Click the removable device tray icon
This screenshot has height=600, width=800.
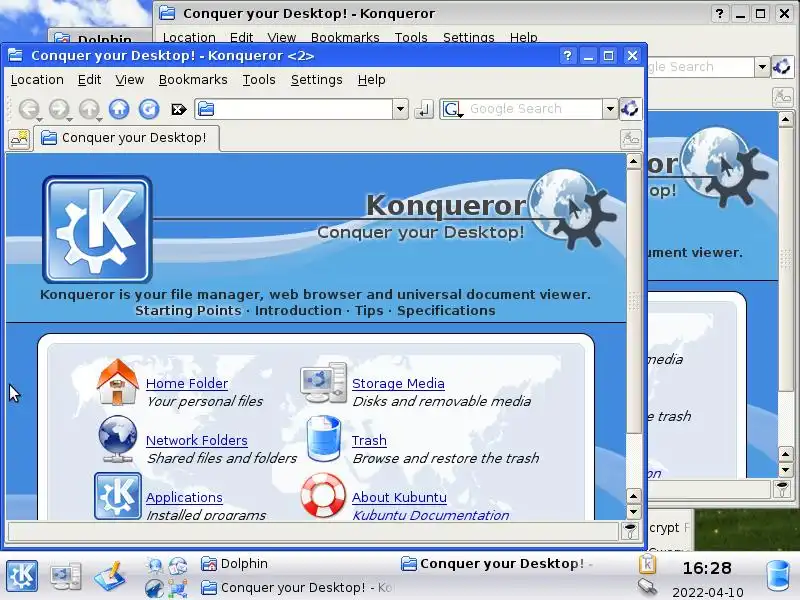tap(647, 587)
